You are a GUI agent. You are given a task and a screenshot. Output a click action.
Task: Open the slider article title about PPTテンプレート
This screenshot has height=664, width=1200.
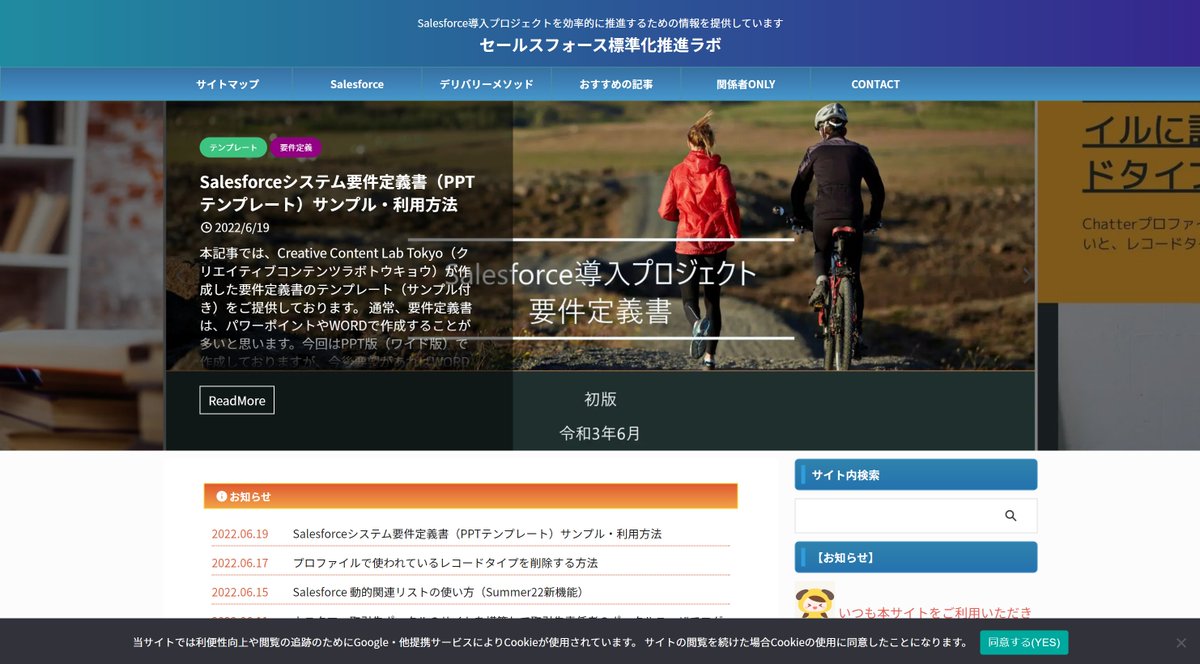point(337,193)
